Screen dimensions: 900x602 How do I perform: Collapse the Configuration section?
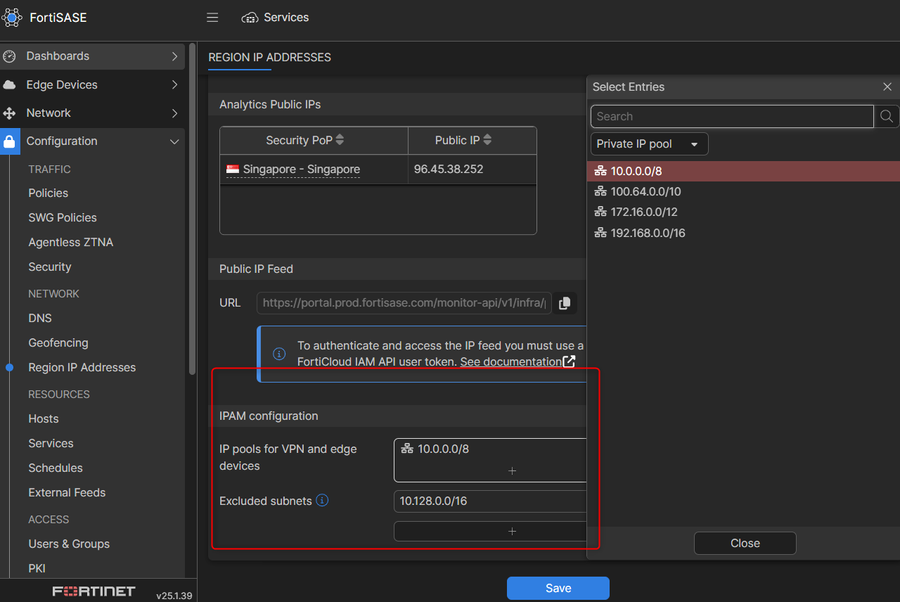click(x=174, y=142)
